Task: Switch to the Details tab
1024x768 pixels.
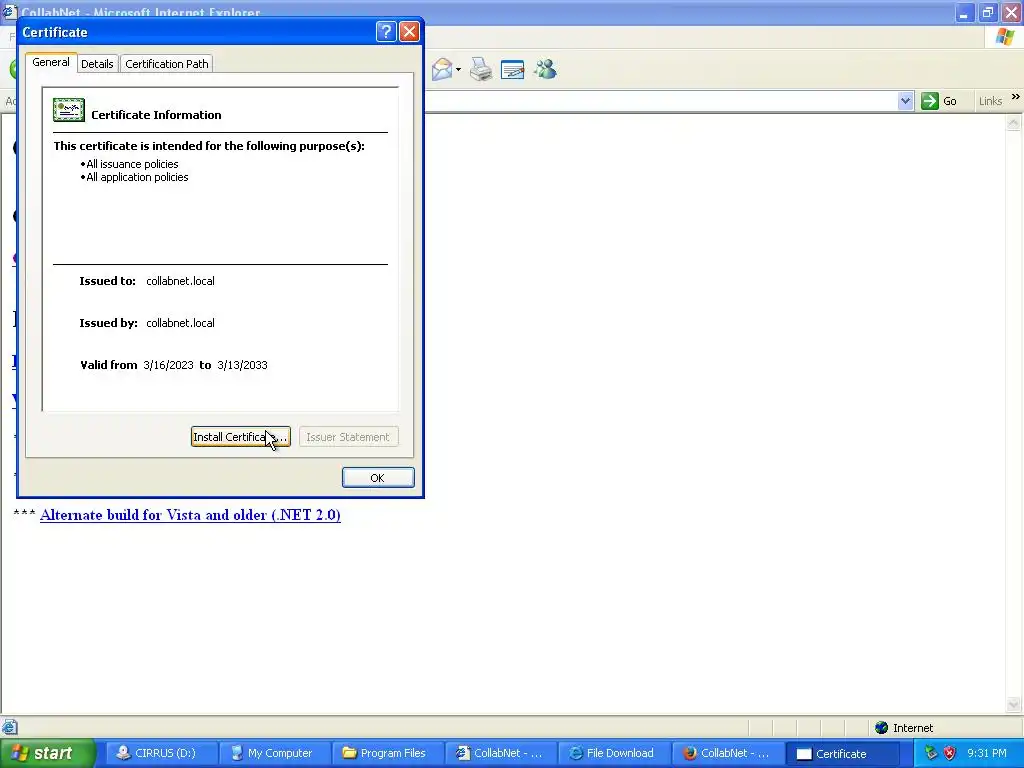Action: click(x=97, y=64)
